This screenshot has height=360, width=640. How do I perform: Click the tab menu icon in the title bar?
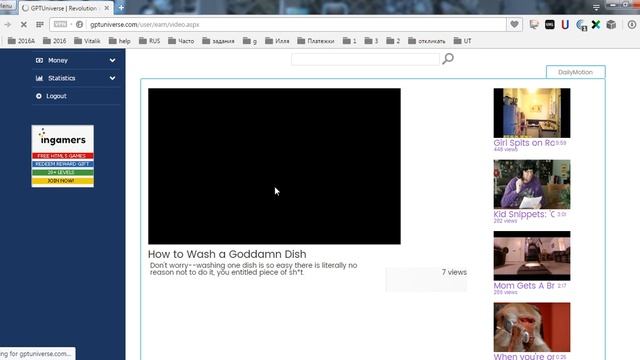click(596, 7)
